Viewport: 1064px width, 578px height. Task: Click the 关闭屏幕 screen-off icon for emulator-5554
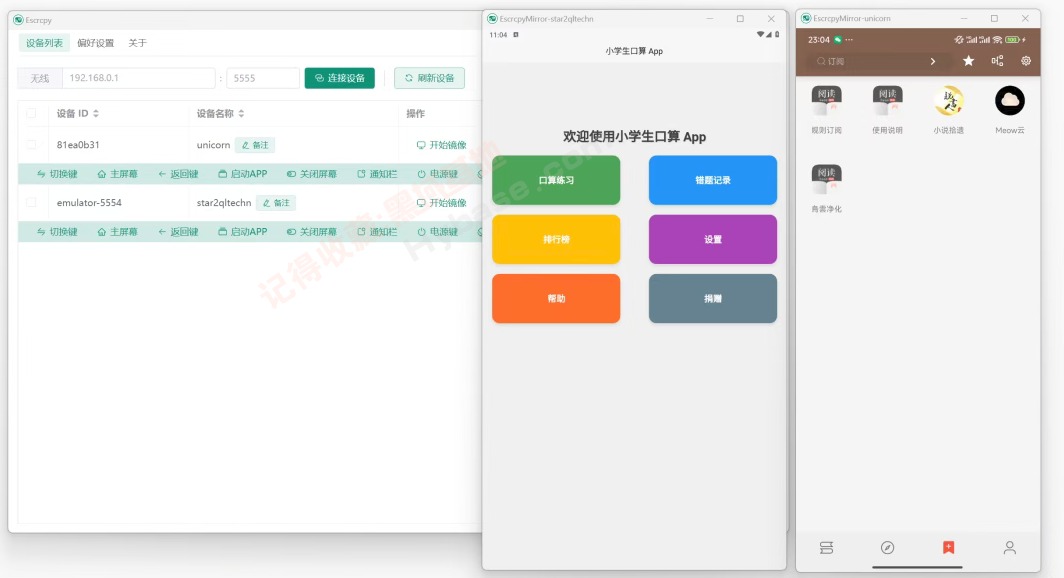pyautogui.click(x=290, y=231)
